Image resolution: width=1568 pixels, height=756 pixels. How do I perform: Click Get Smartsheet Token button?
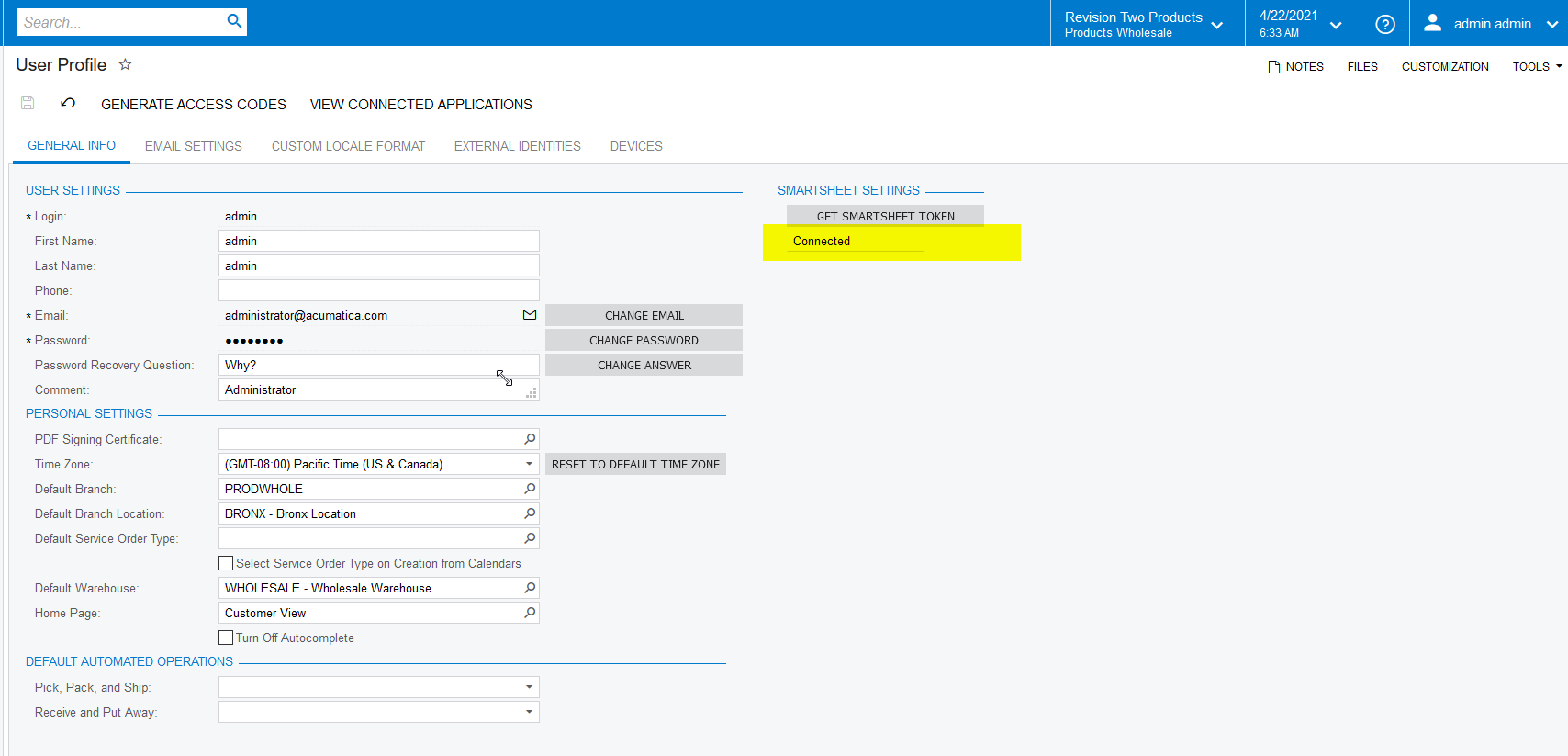coord(885,216)
